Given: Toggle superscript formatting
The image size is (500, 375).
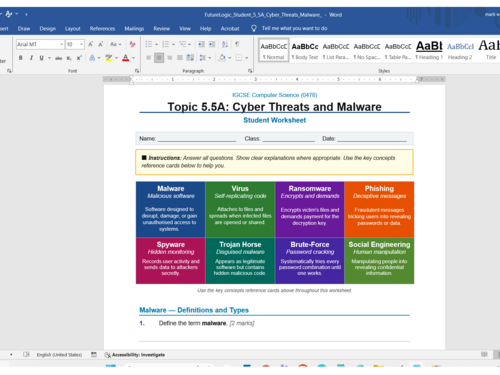Looking at the screenshot, I should (x=79, y=58).
